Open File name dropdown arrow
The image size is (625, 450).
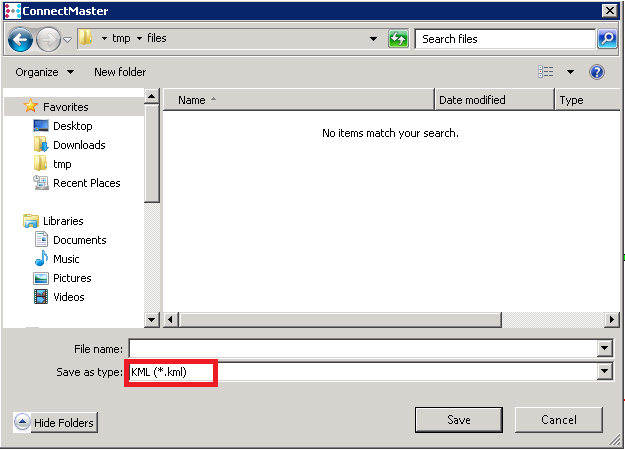point(604,349)
